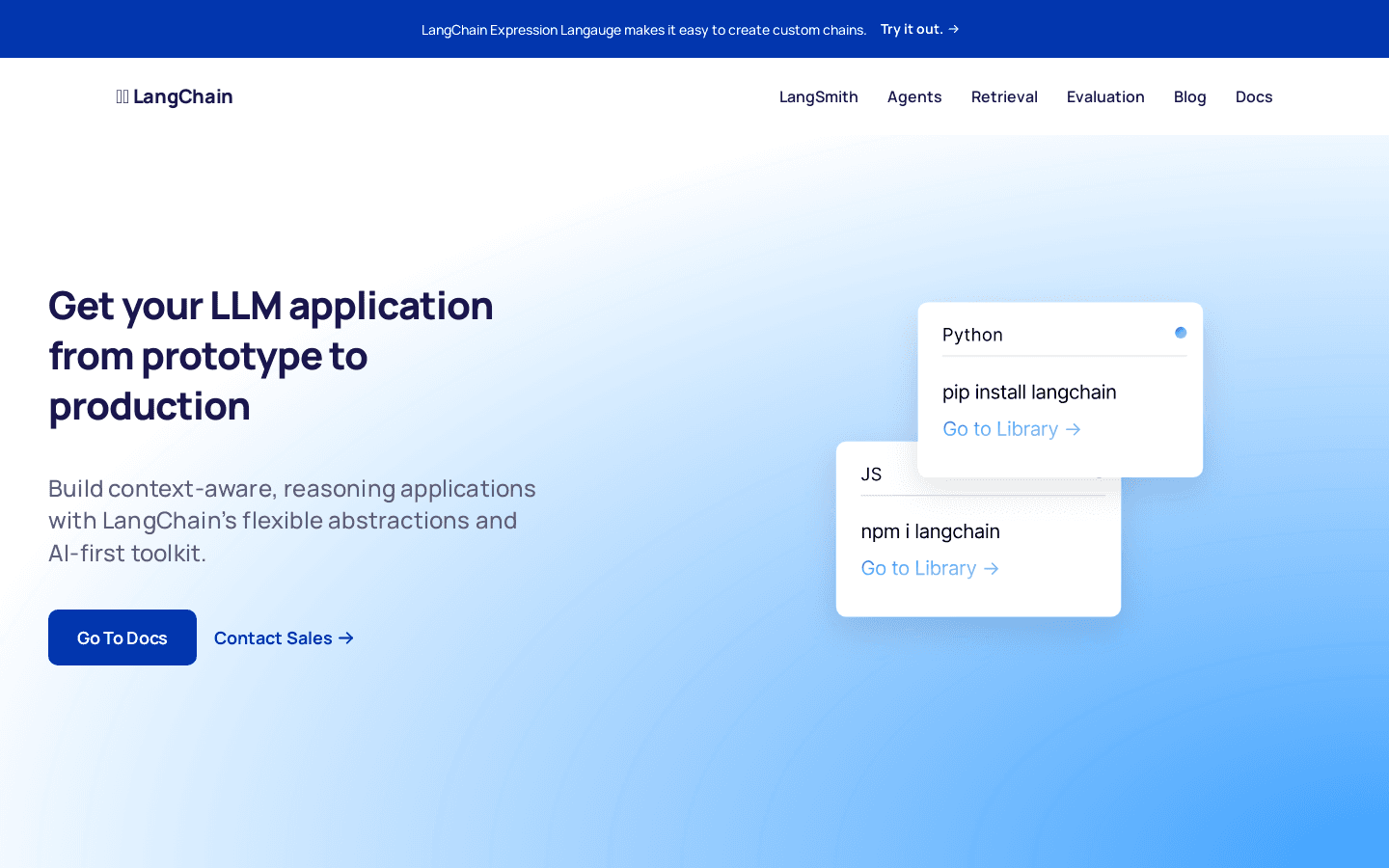Viewport: 1389px width, 868px height.
Task: Open the LangSmith page
Action: 818,96
